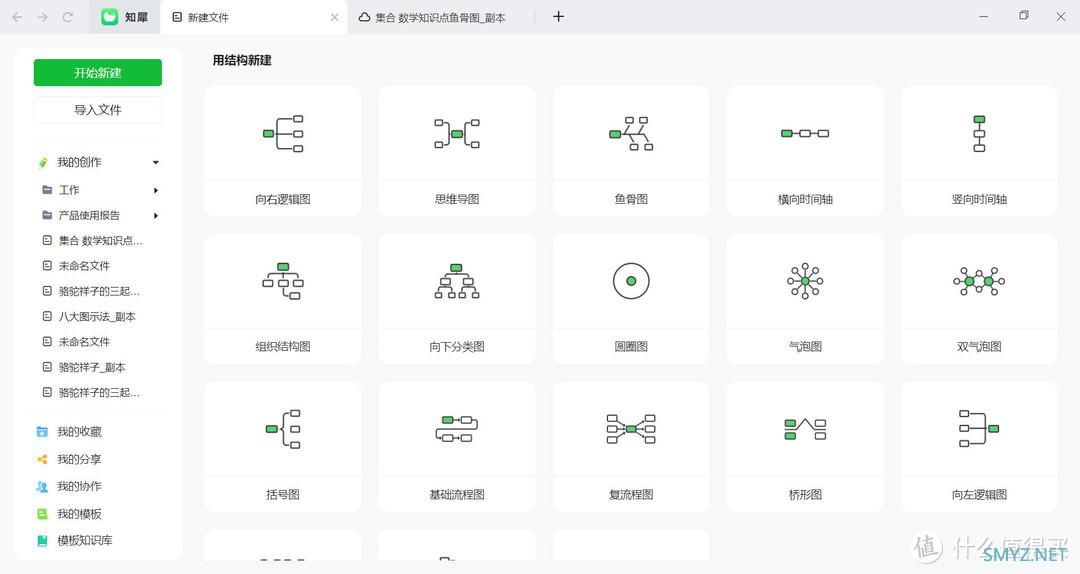The width and height of the screenshot is (1080, 574).
Task: Expand the 工作 folder arrow
Action: pyautogui.click(x=156, y=190)
